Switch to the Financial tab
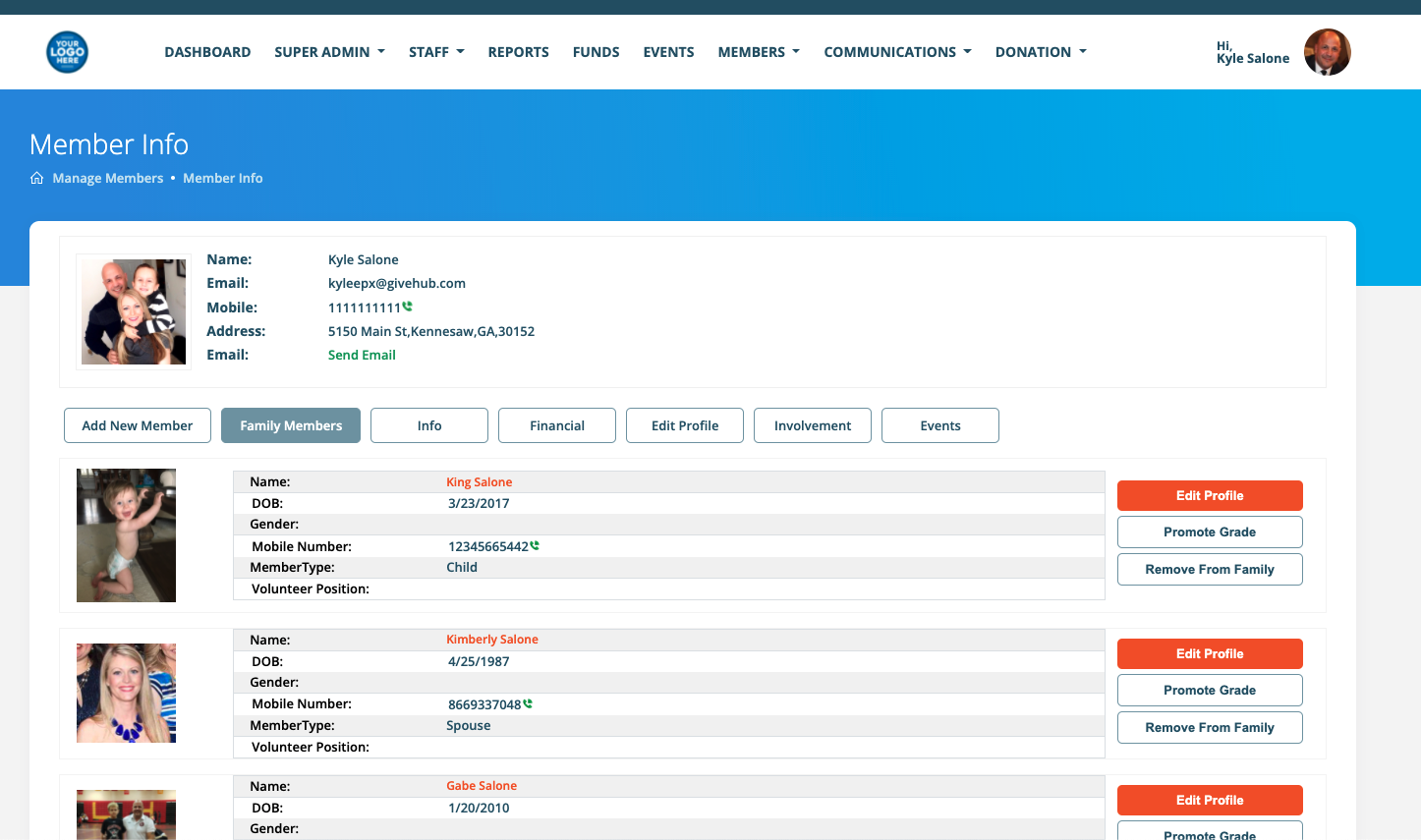 click(x=557, y=425)
